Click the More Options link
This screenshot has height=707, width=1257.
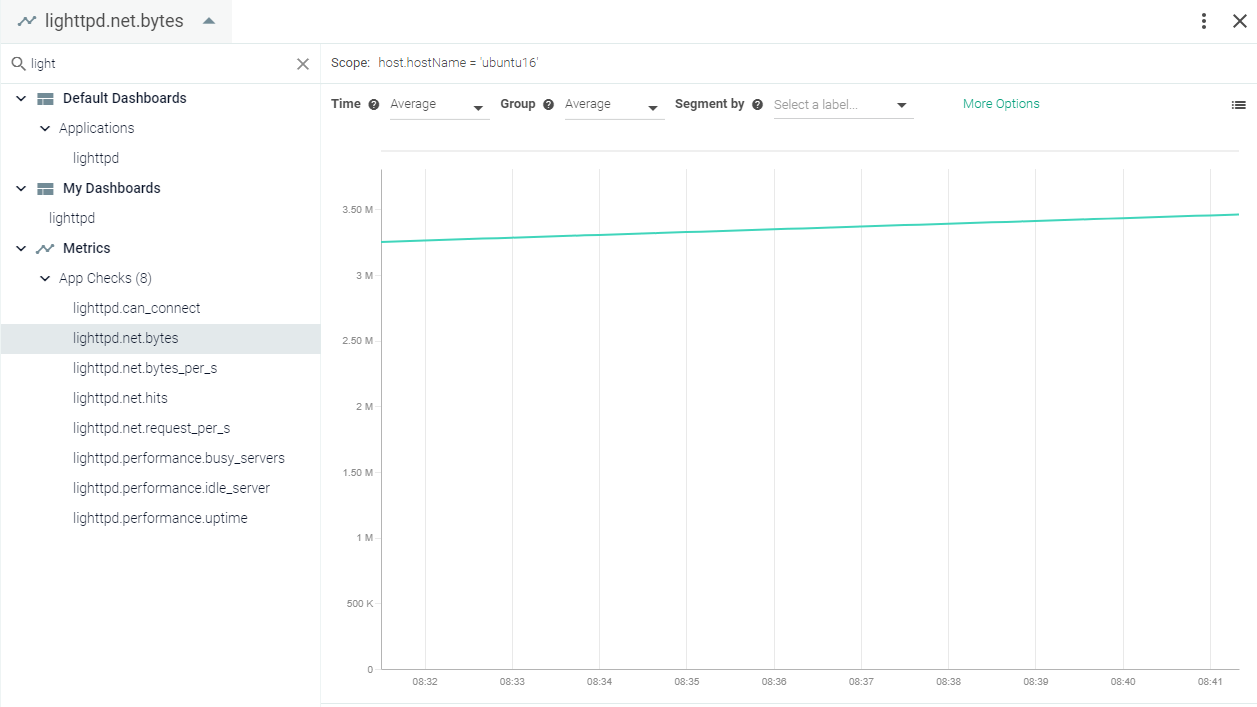click(x=1001, y=104)
